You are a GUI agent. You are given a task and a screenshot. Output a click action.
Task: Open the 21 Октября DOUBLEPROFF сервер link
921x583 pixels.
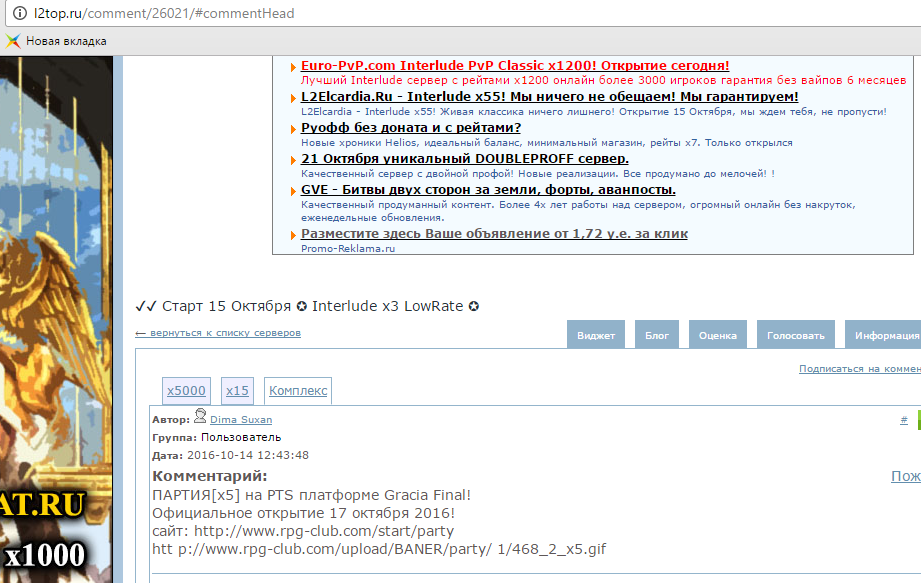(x=465, y=159)
